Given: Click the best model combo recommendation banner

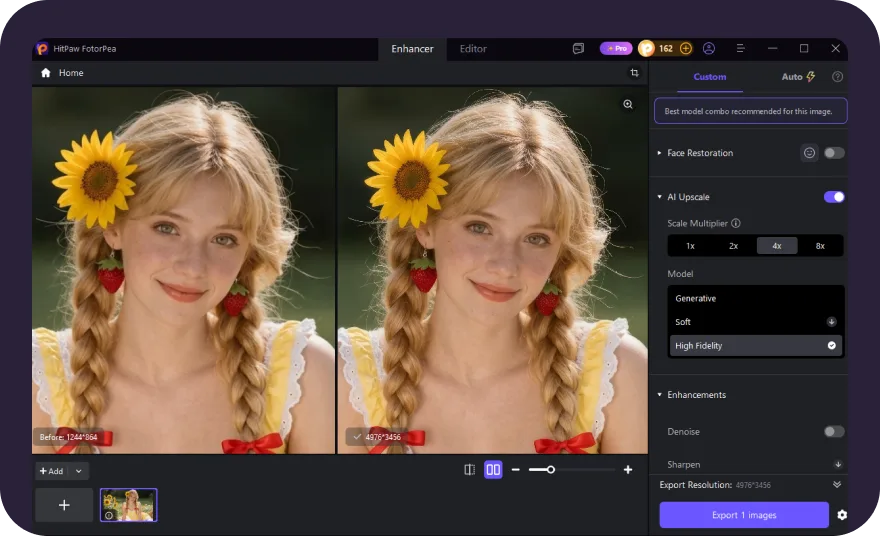Looking at the screenshot, I should [x=750, y=111].
